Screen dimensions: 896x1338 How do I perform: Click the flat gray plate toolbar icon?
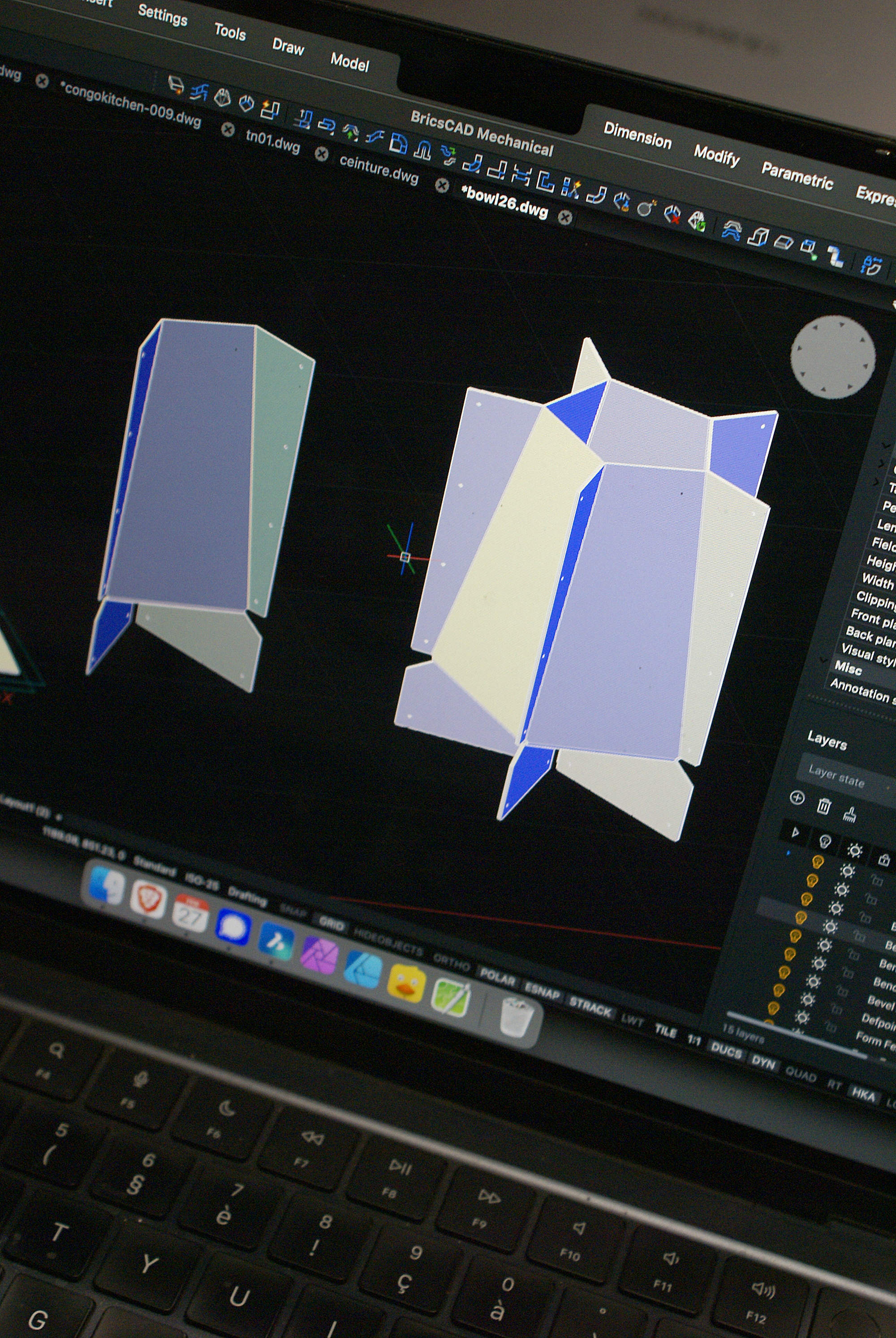[784, 243]
